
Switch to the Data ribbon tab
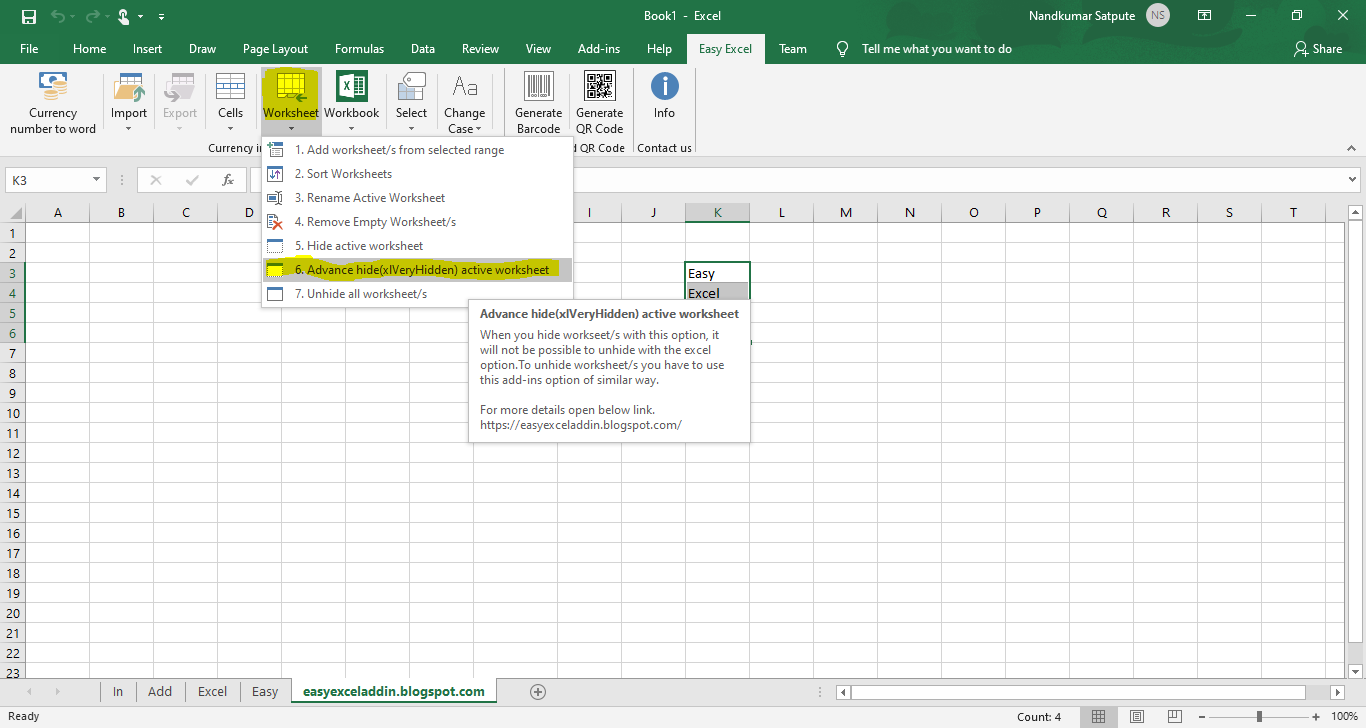[423, 48]
